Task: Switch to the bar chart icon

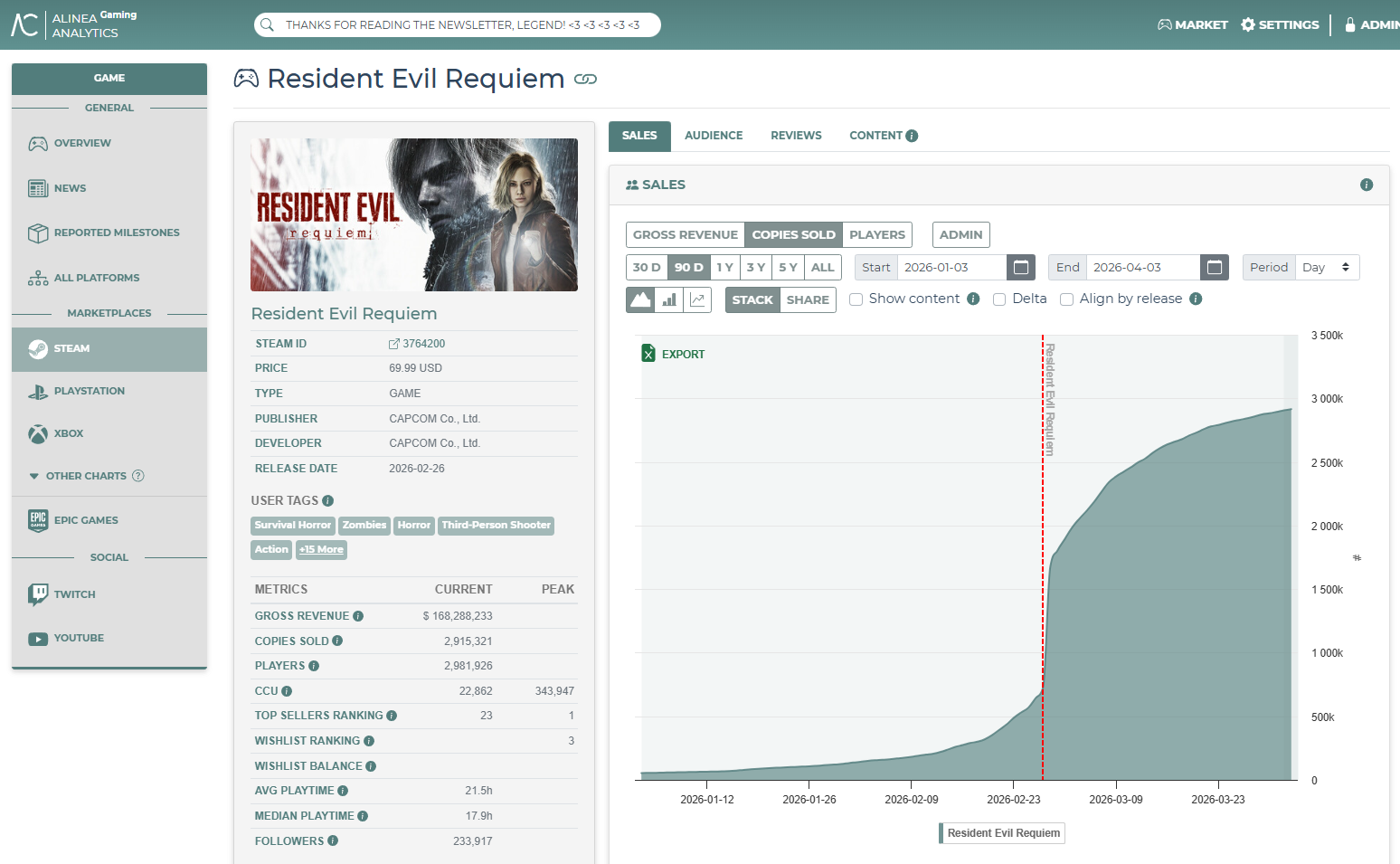Action: [669, 299]
